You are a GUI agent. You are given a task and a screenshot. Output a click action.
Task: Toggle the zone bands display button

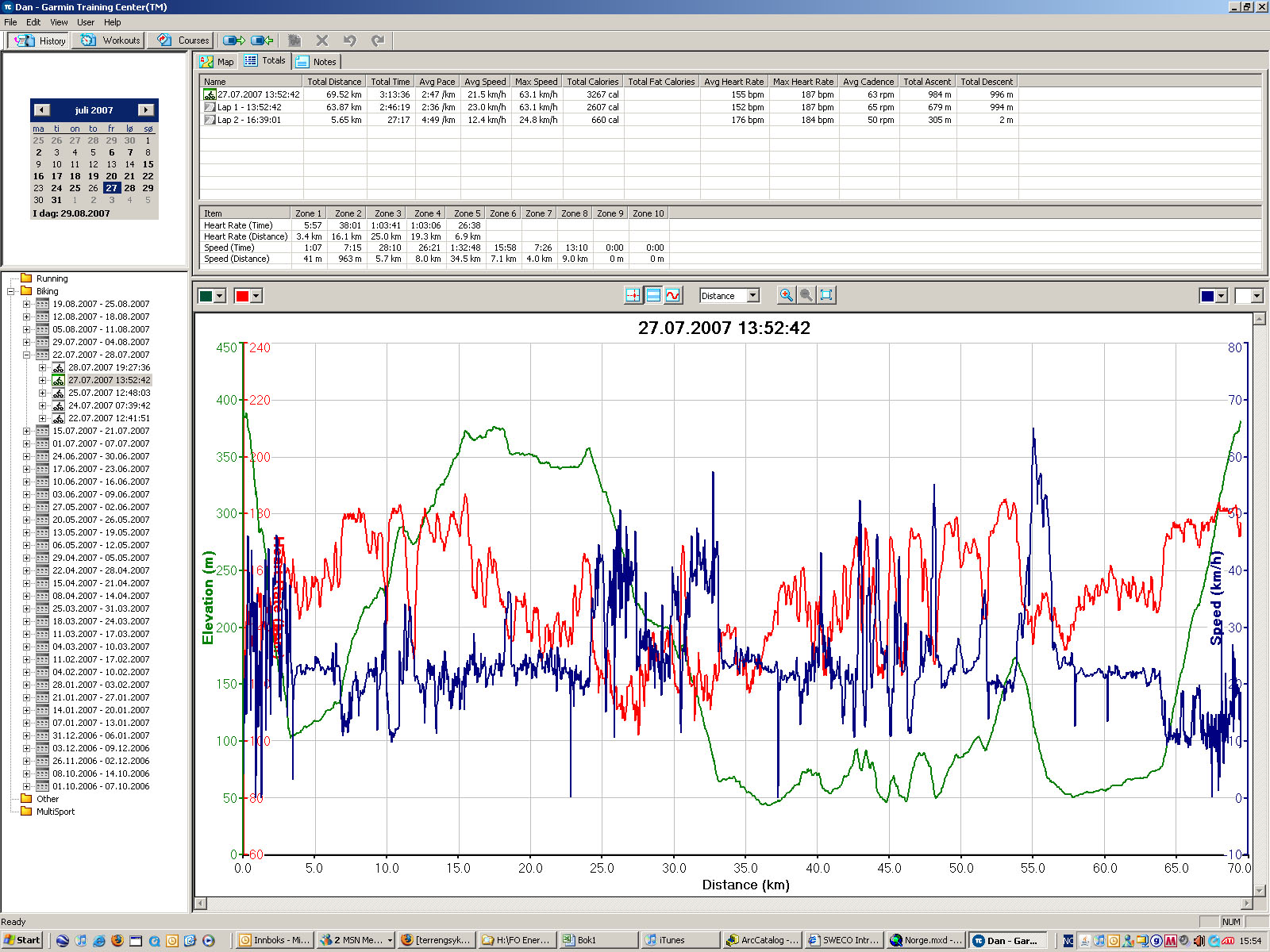[652, 295]
